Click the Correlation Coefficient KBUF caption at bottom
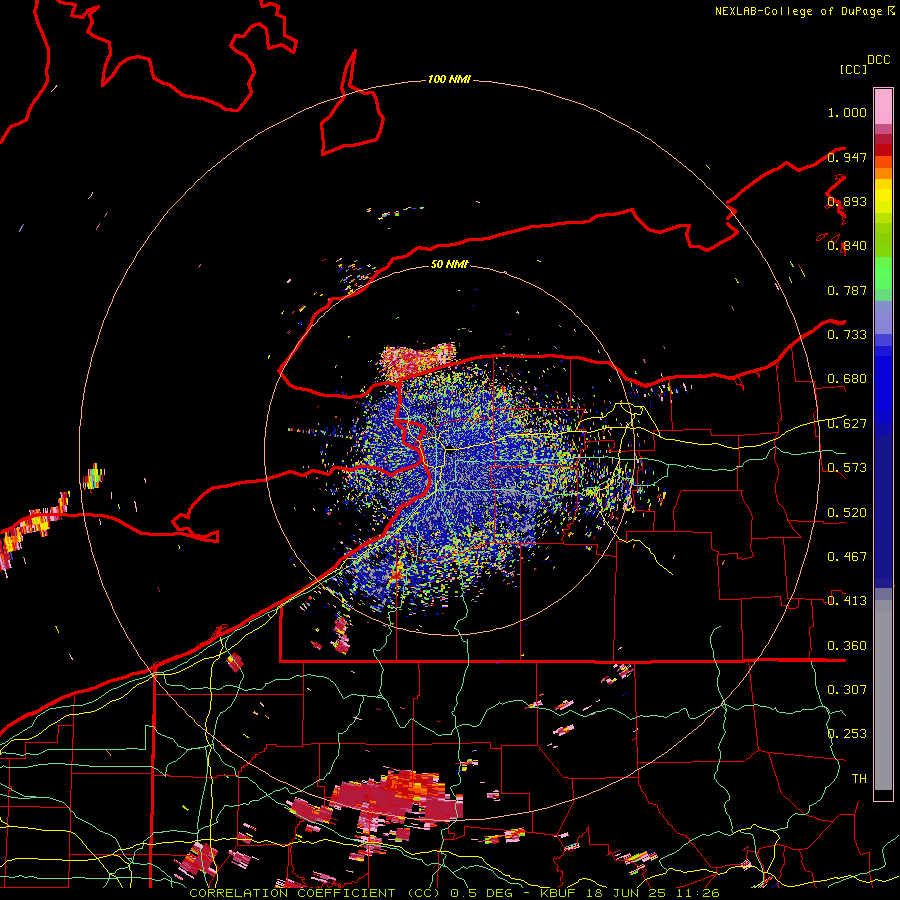The height and width of the screenshot is (900, 900). click(454, 893)
